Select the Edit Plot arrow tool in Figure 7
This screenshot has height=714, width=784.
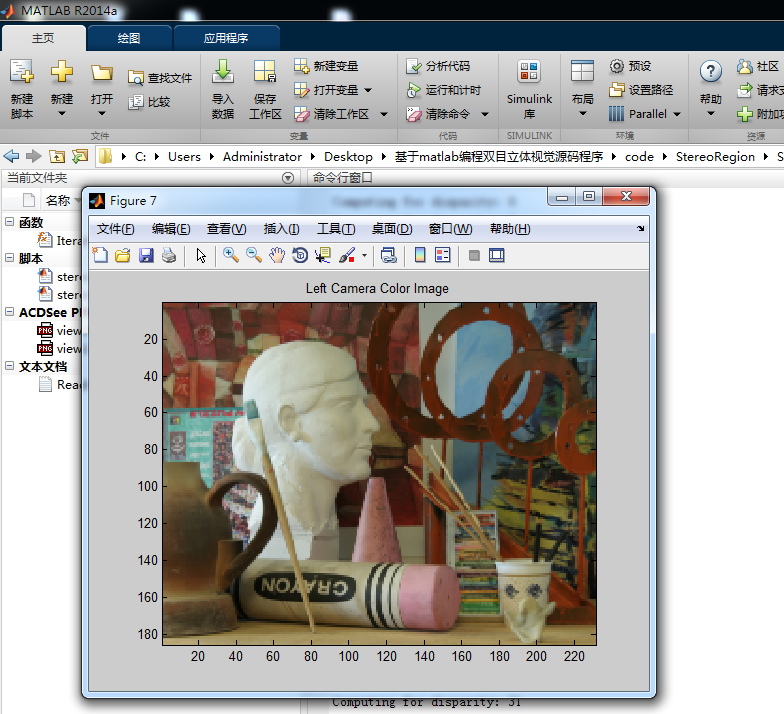(201, 255)
